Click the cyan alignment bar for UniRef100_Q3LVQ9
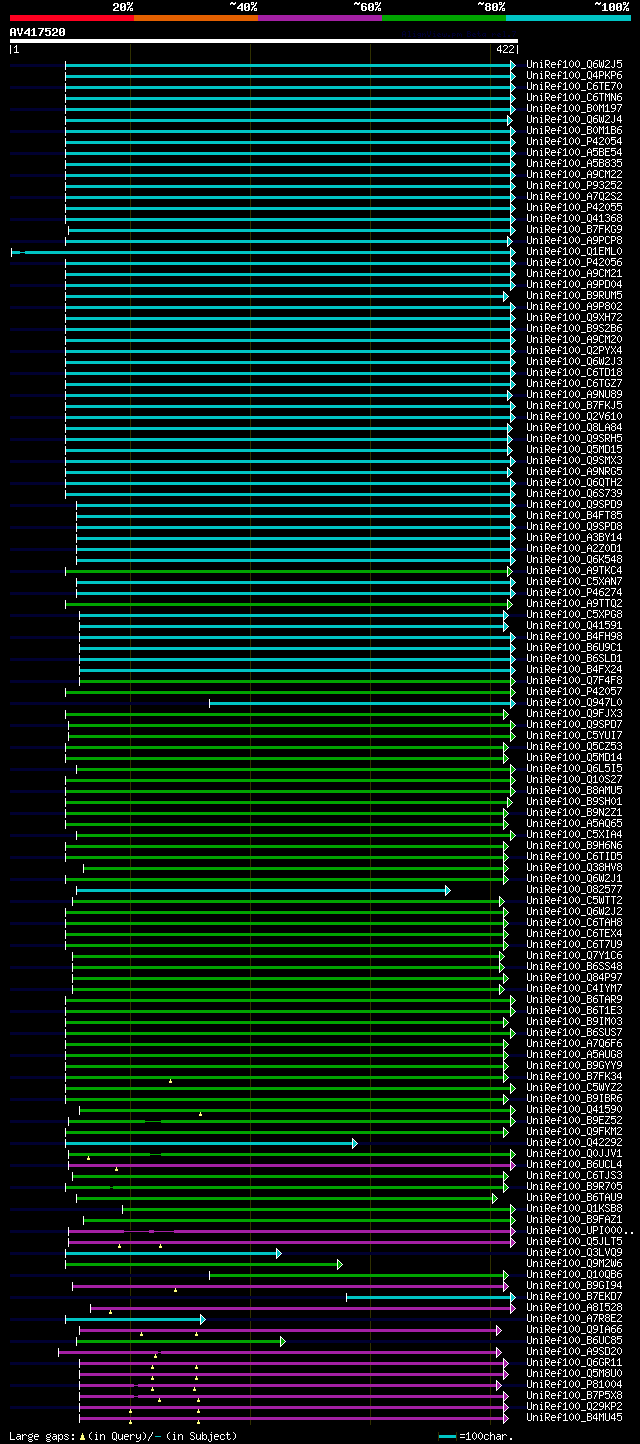The image size is (640, 1444). 174,1253
